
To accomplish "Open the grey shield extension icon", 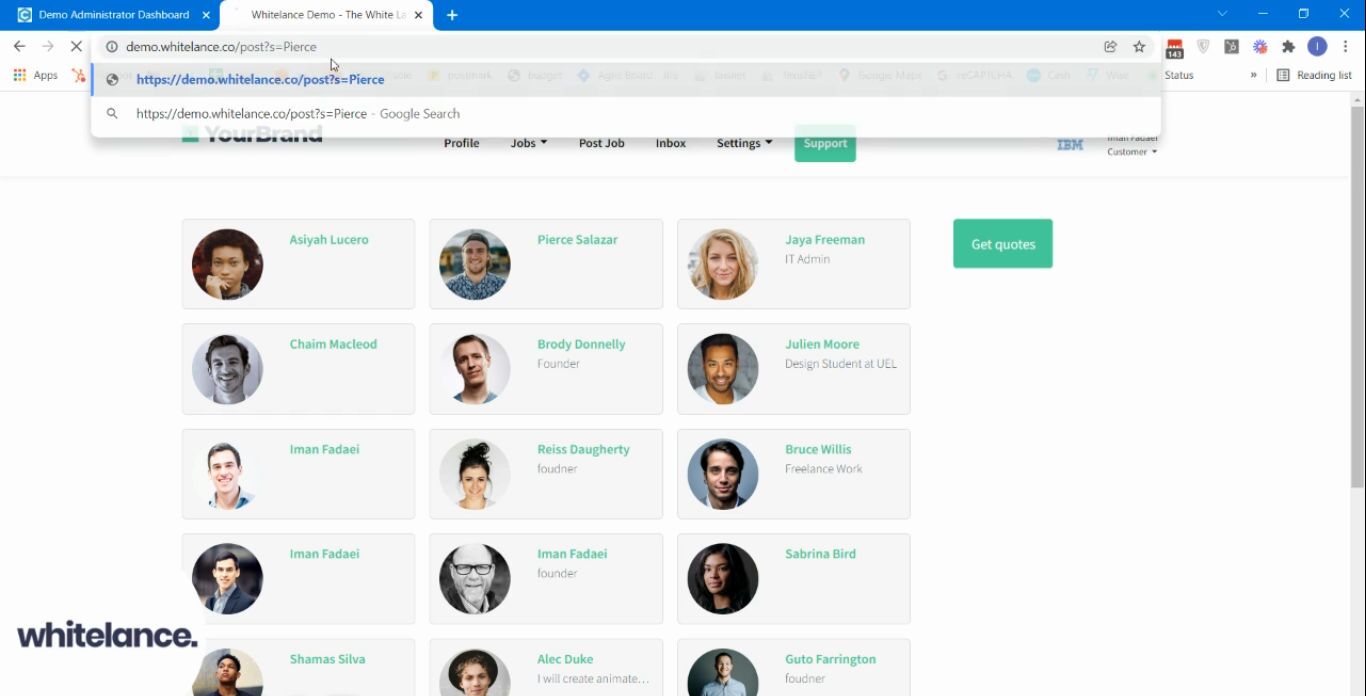I will [x=1204, y=47].
